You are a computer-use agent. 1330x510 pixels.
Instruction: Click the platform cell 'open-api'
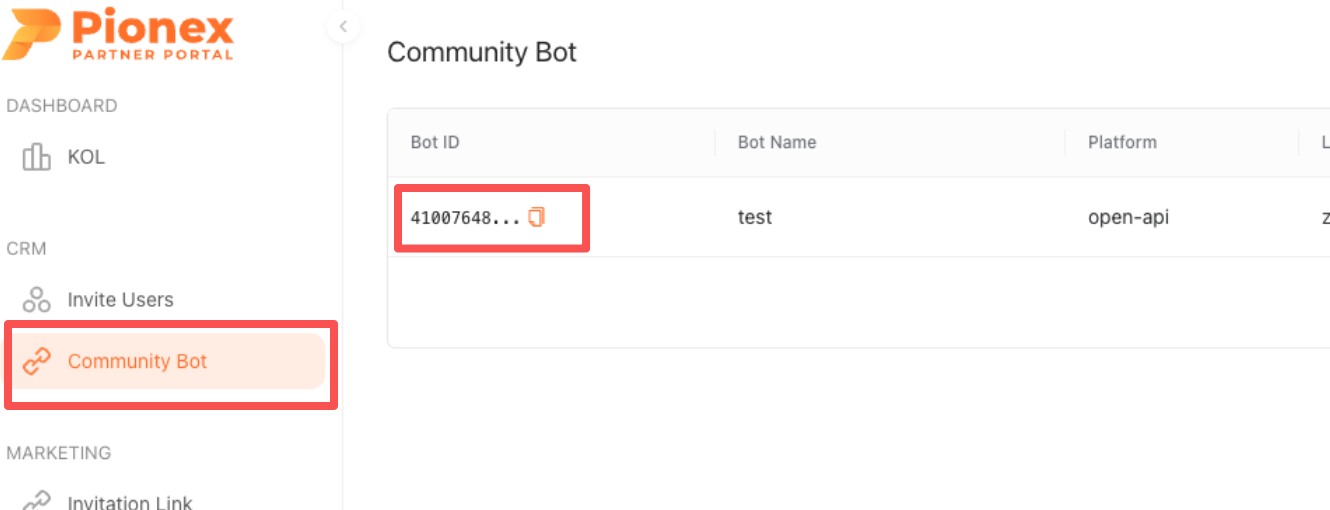click(1128, 217)
